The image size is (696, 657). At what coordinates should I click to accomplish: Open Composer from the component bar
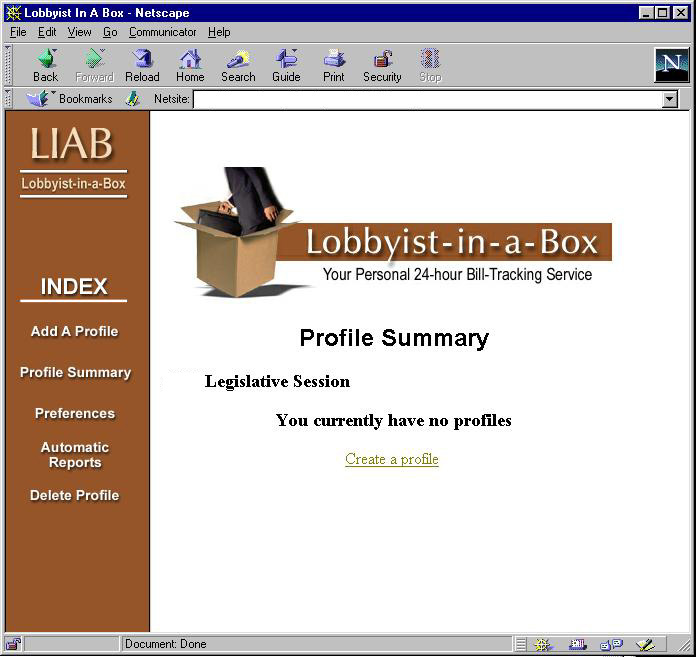(x=645, y=644)
